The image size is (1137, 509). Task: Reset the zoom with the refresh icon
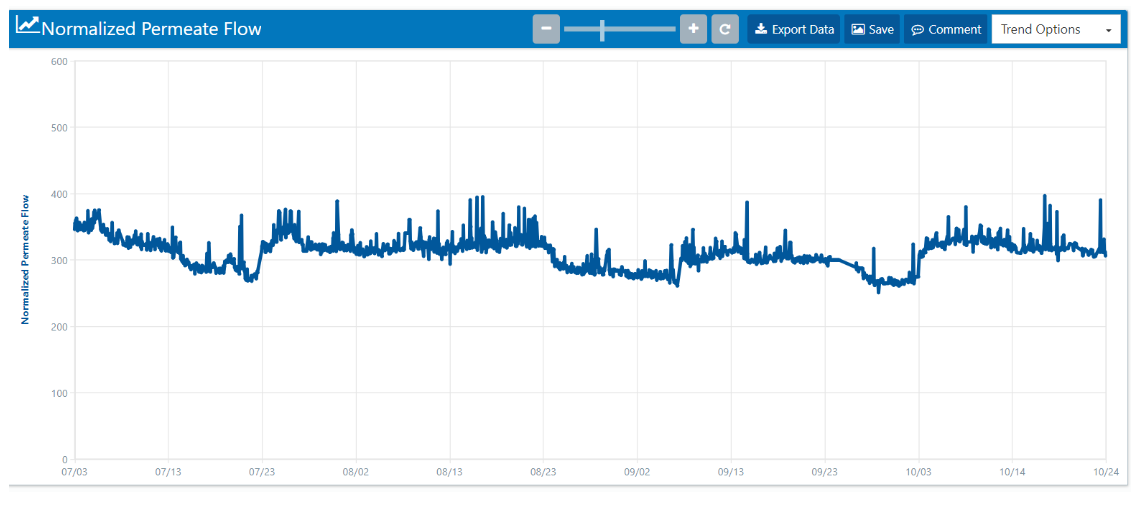(726, 29)
